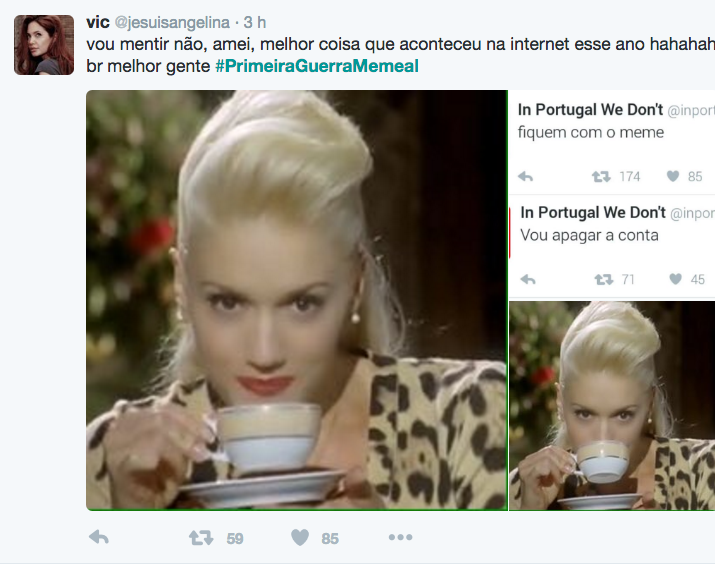Click the reply arrow under 'fiquem com o meme'
Screen dimensions: 715x567
(525, 177)
